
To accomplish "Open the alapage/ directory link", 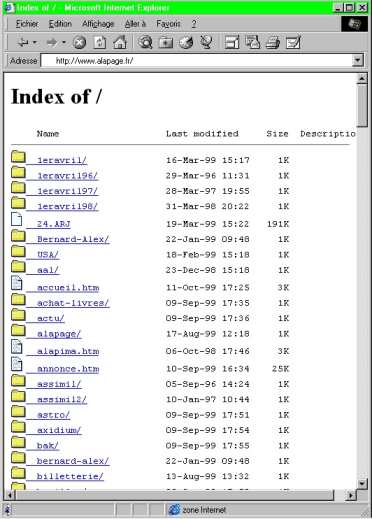I will [59, 334].
